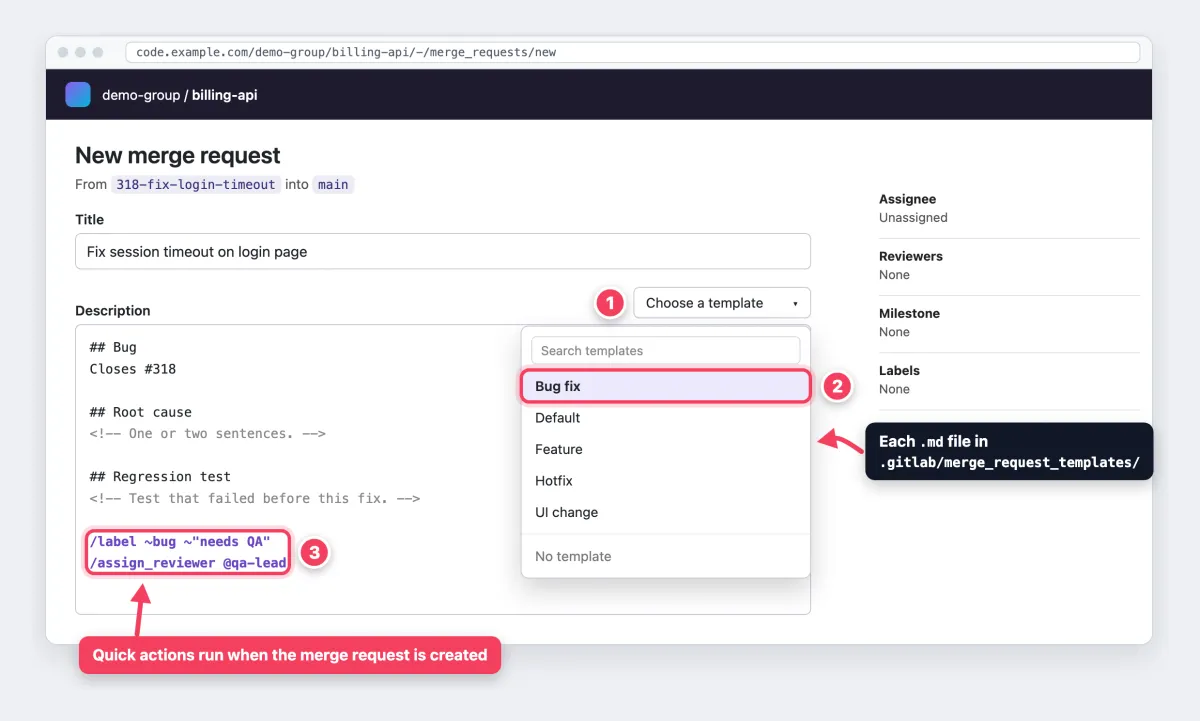This screenshot has width=1200, height=721.
Task: Click the '## Bug' line in description
Action: click(113, 347)
